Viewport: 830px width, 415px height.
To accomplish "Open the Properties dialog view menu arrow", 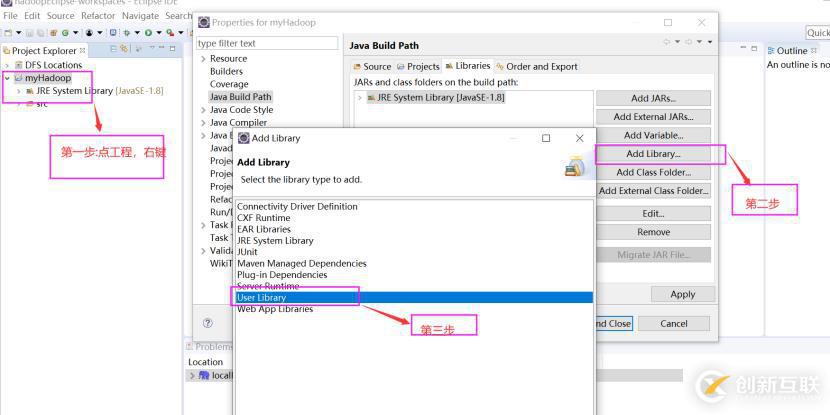I will coord(710,42).
